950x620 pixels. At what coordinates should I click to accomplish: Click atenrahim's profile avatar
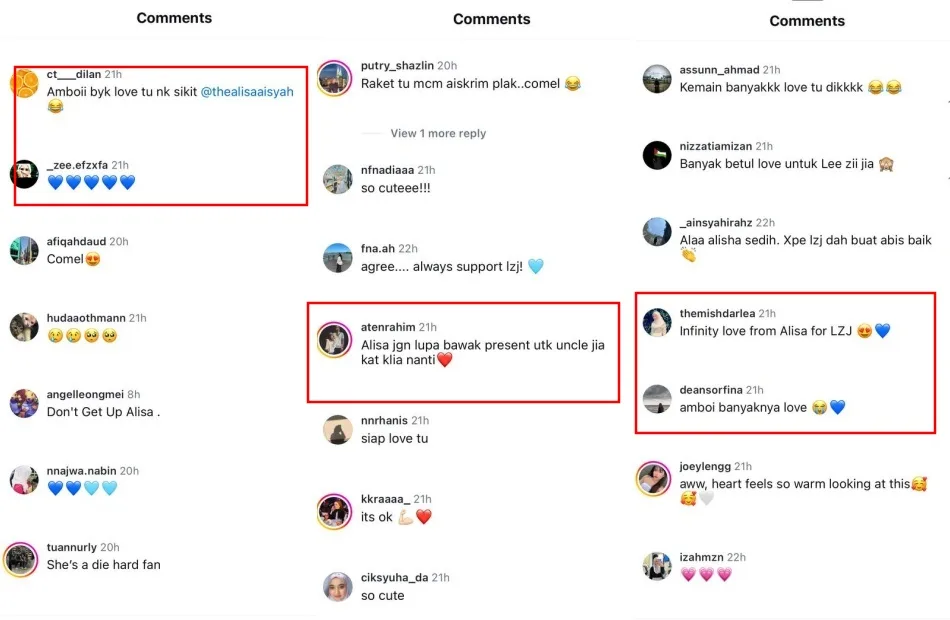pos(333,340)
